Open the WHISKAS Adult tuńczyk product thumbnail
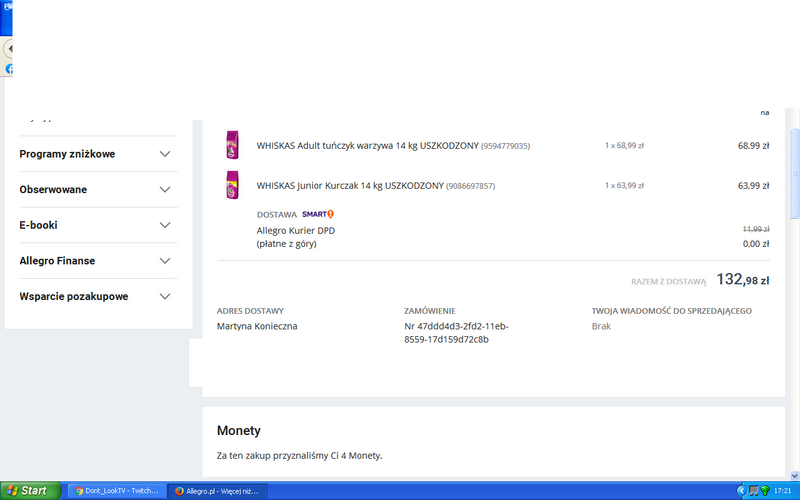This screenshot has height=500, width=800. point(233,145)
